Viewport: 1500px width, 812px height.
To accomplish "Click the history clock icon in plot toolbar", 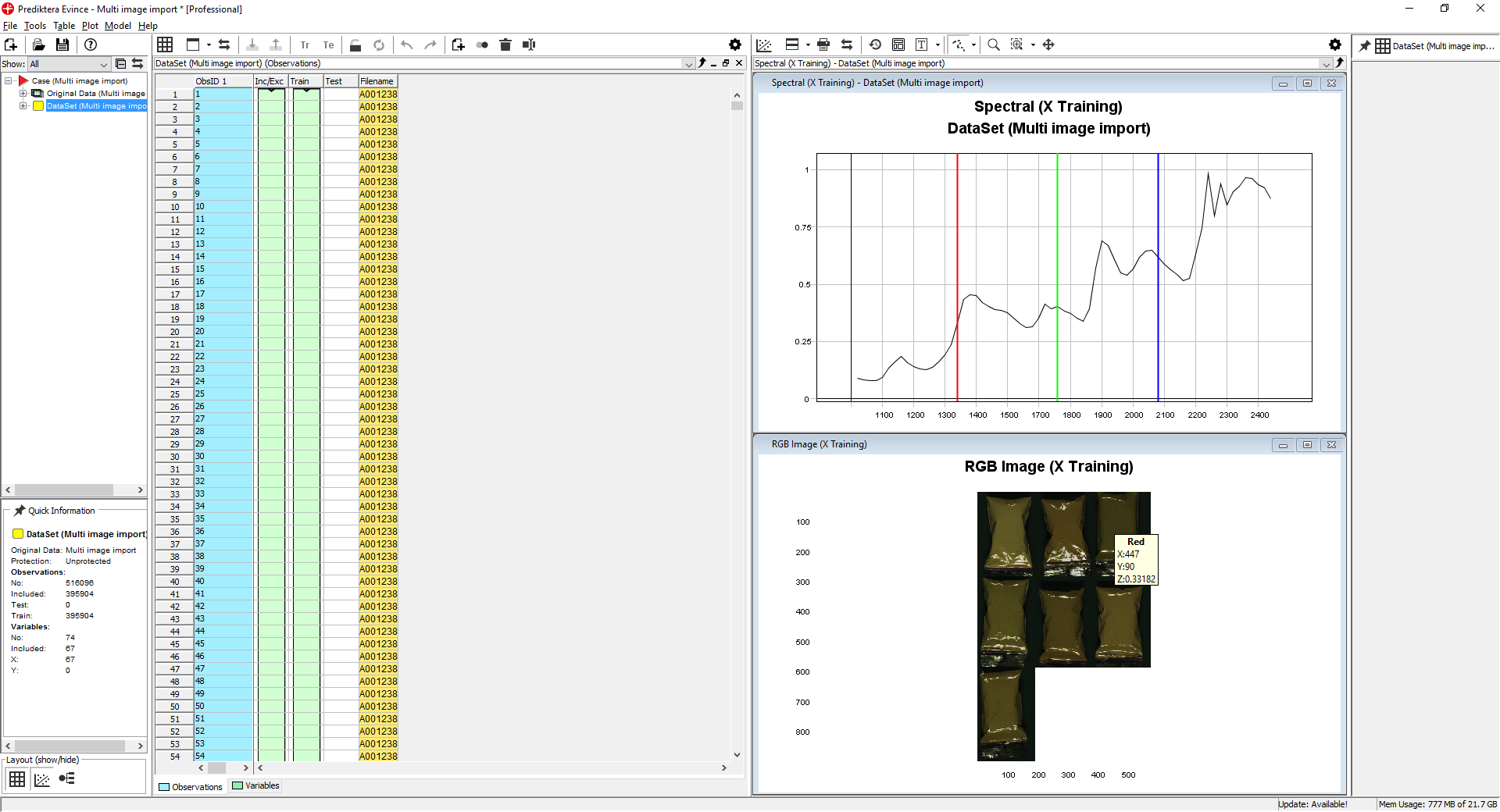I will [875, 45].
